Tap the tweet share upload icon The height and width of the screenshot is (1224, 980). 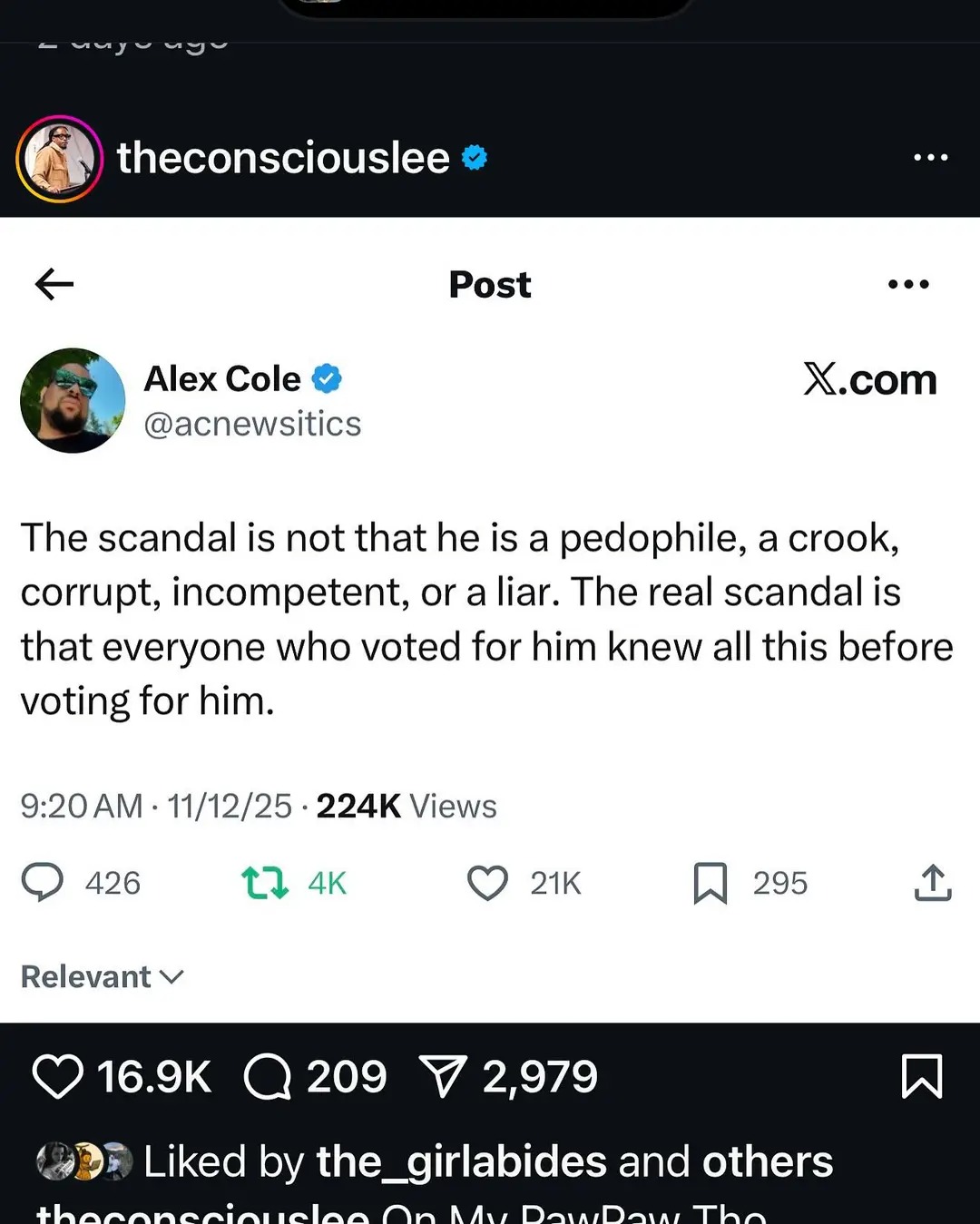933,882
